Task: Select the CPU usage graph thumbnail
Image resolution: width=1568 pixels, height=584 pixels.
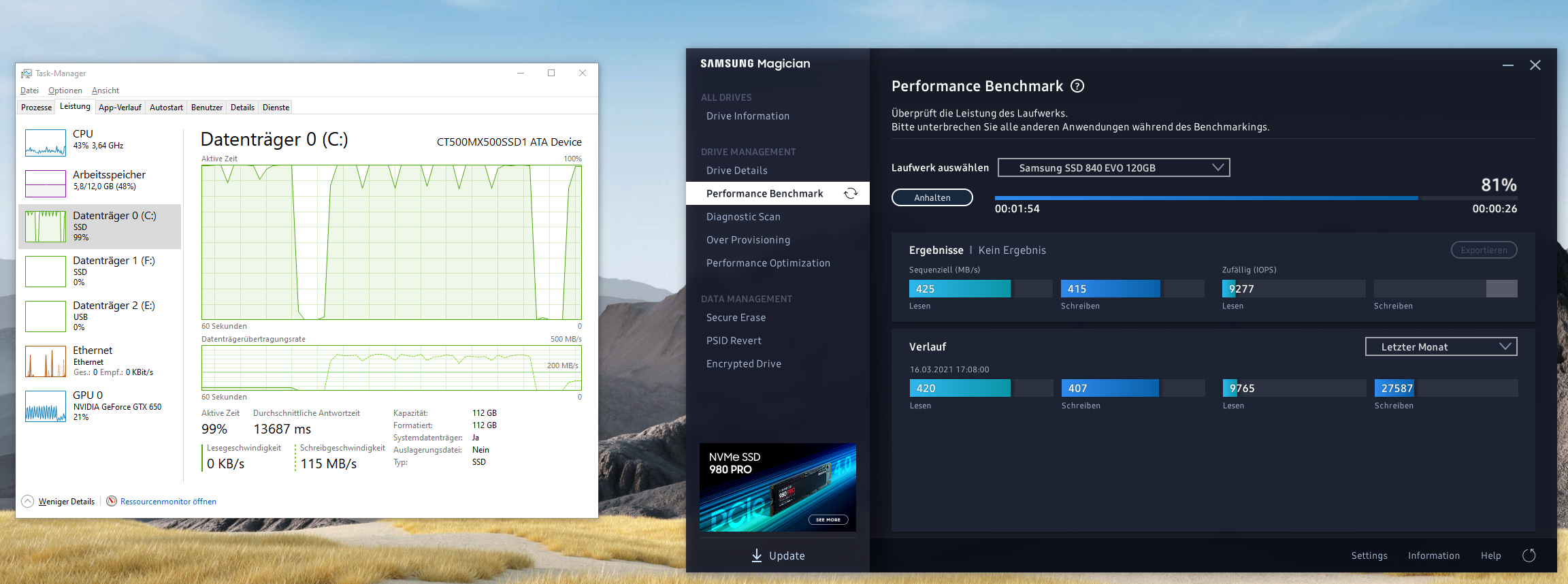Action: (46, 143)
